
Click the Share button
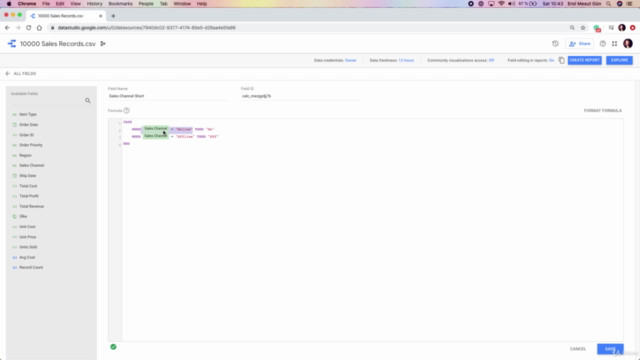(580, 44)
